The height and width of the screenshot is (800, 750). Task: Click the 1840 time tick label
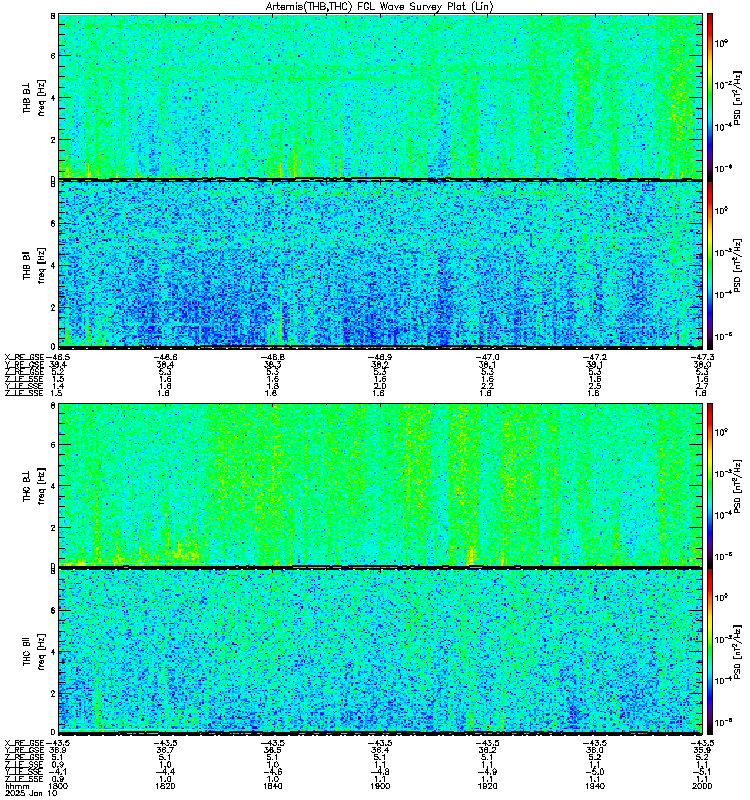[272, 786]
